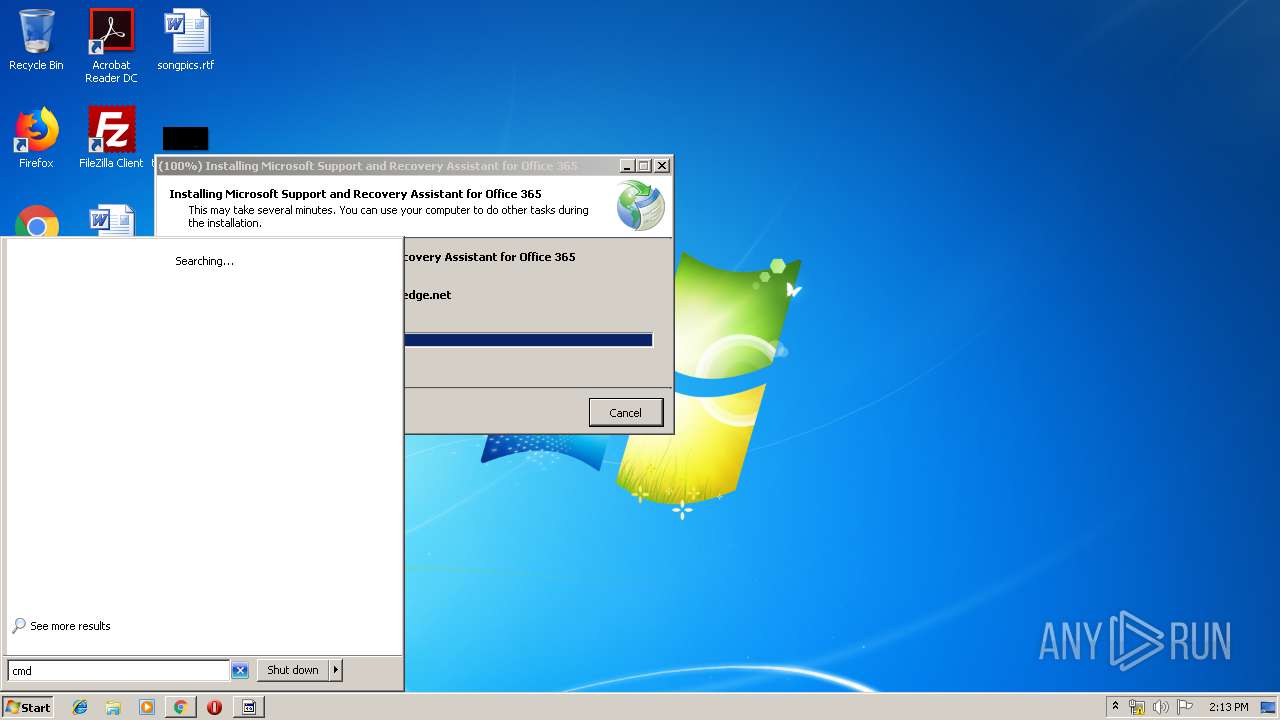Maximize the installer window
1280x720 pixels.
(644, 166)
